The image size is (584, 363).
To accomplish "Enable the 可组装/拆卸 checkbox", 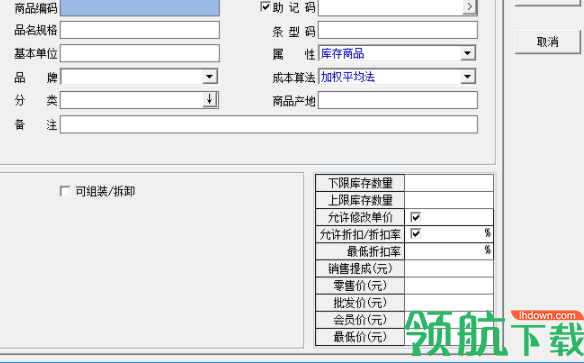I will [65, 191].
